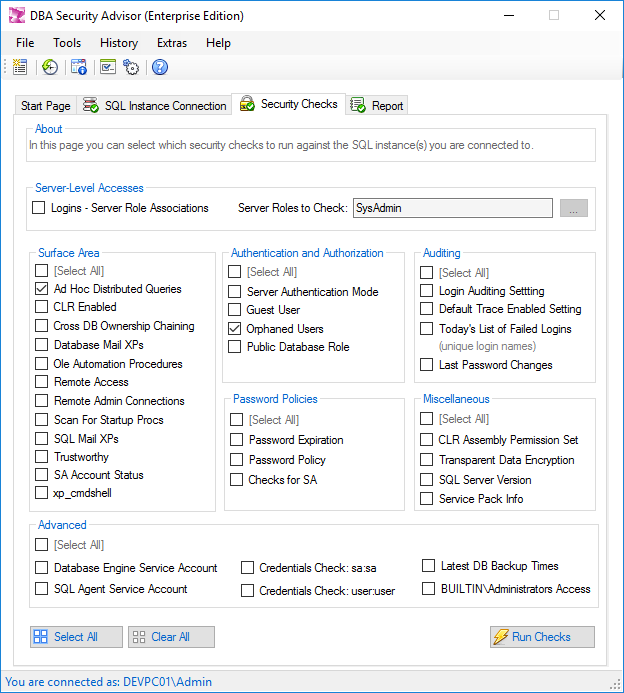Click the Select All button at bottom
The height and width of the screenshot is (693, 624).
[x=76, y=637]
